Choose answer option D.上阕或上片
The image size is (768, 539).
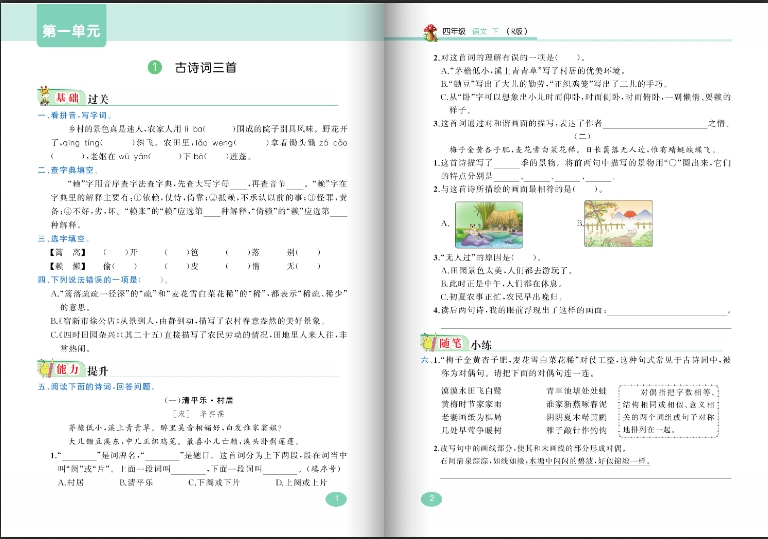click(300, 482)
